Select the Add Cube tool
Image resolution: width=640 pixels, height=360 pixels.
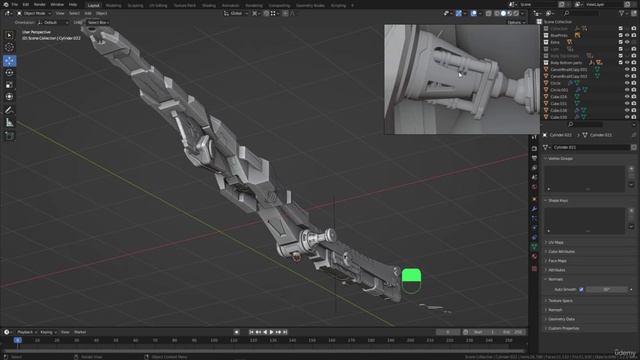(x=9, y=136)
